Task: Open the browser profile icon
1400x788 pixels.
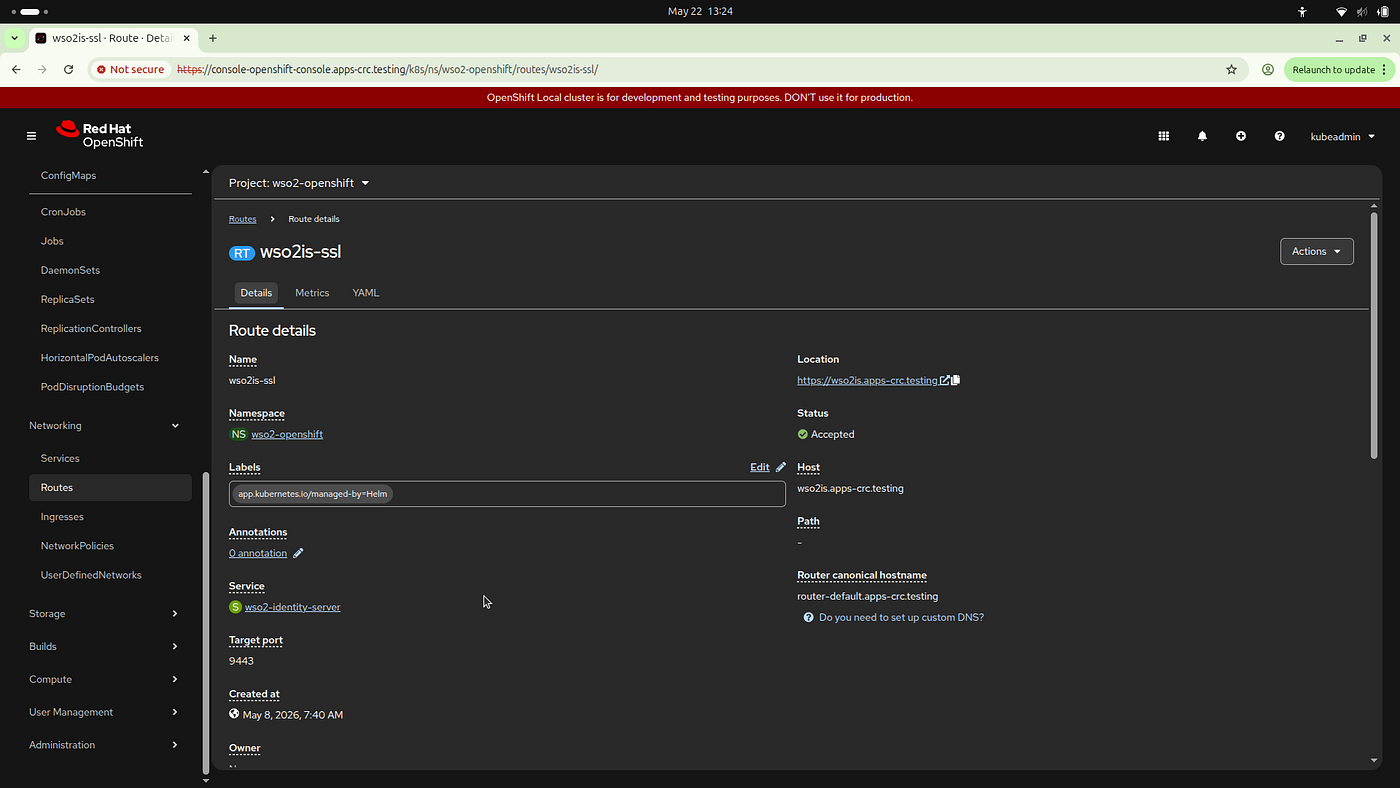Action: coord(1268,70)
